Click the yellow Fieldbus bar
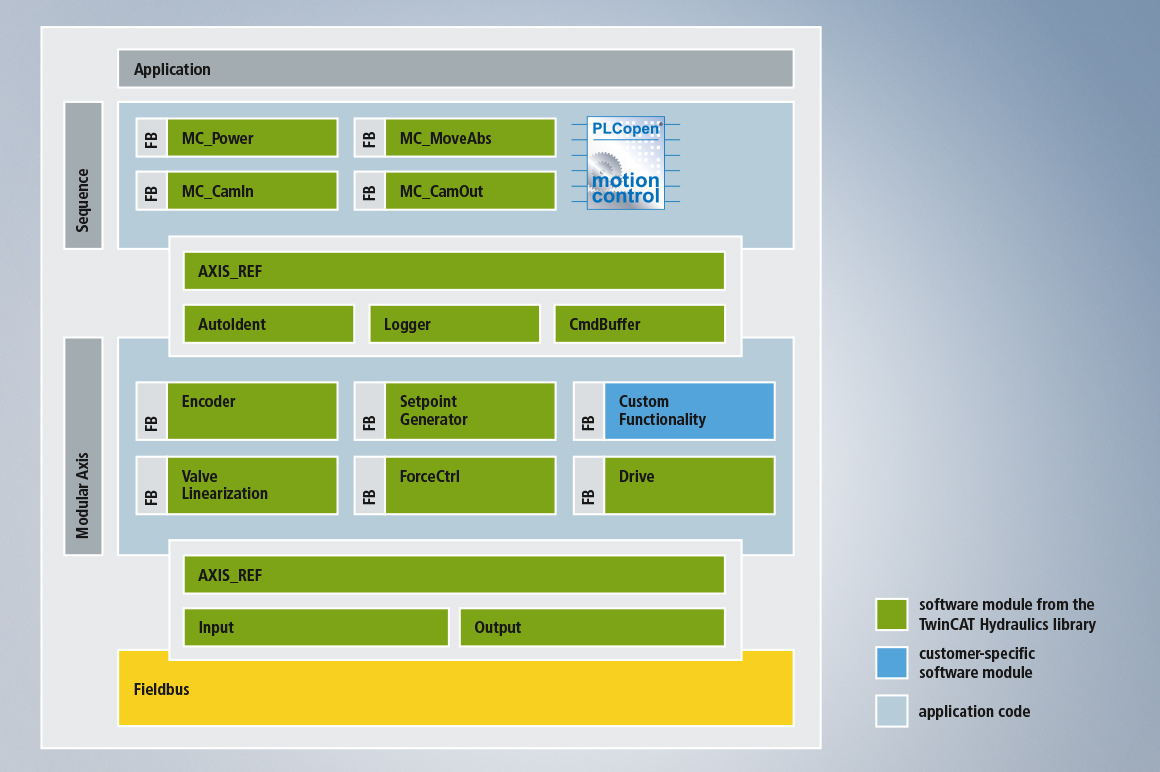The width and height of the screenshot is (1160, 772). [x=455, y=689]
